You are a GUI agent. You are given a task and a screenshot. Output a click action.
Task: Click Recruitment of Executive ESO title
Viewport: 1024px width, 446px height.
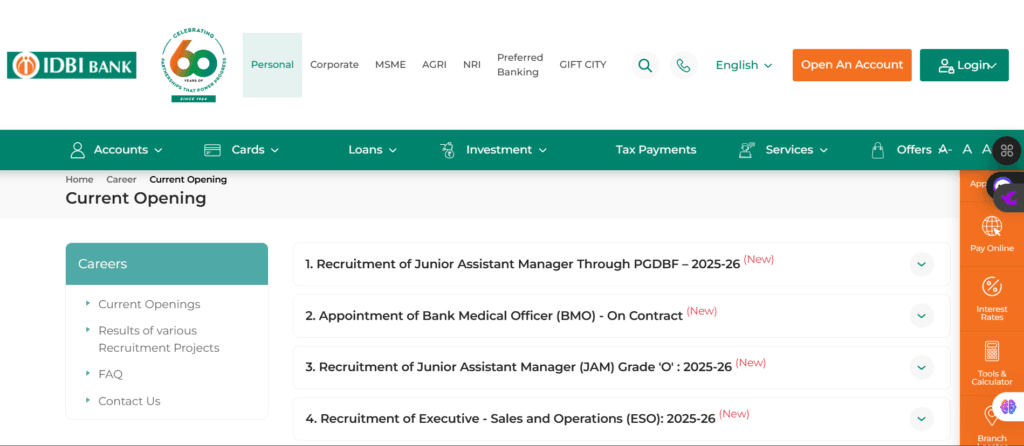[x=511, y=419]
